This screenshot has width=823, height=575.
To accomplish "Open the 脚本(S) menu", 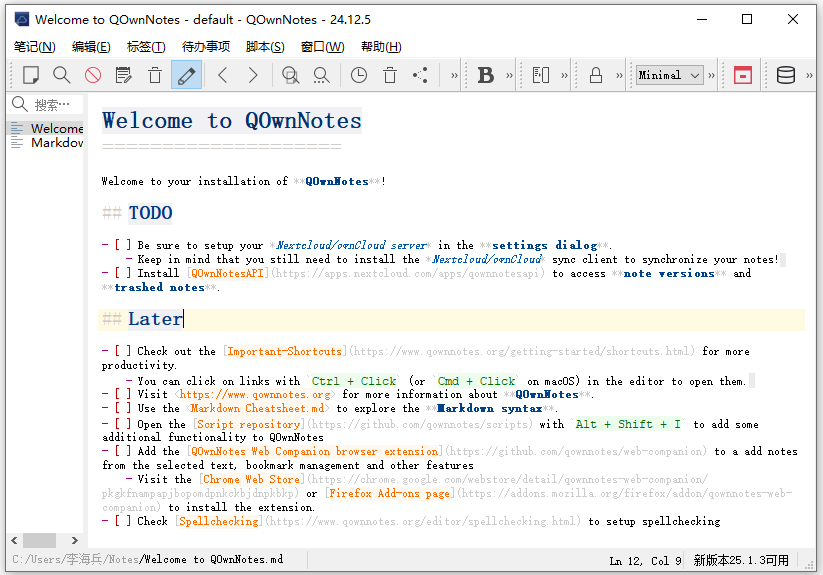I will [x=265, y=47].
